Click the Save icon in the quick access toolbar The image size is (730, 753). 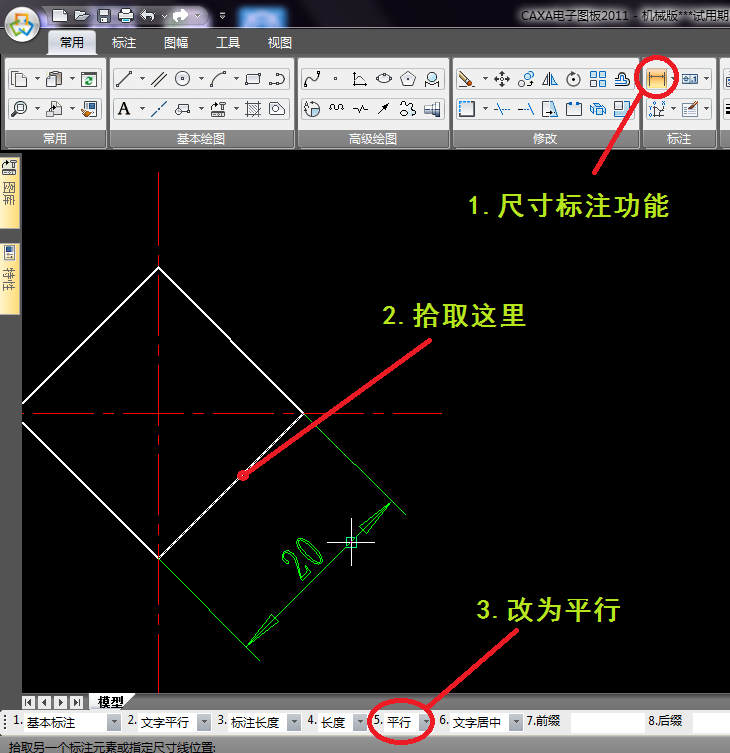[x=103, y=15]
